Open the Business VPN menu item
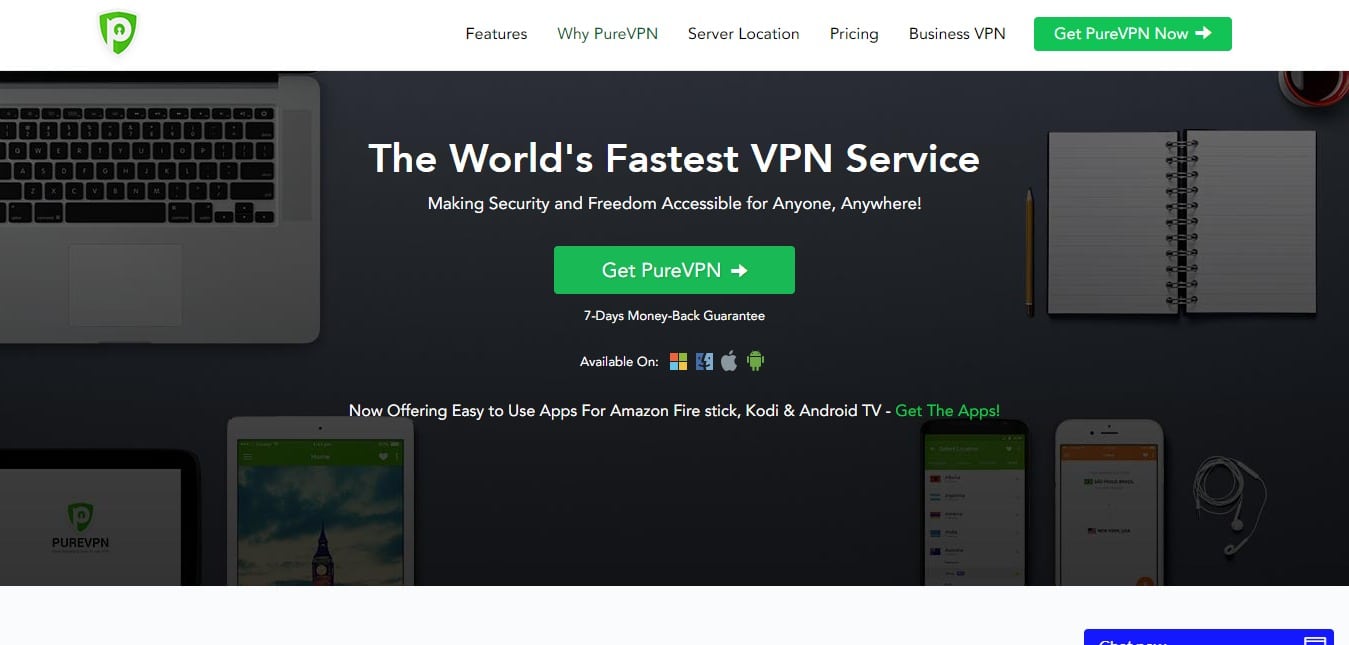This screenshot has height=645, width=1349. pyautogui.click(x=957, y=34)
